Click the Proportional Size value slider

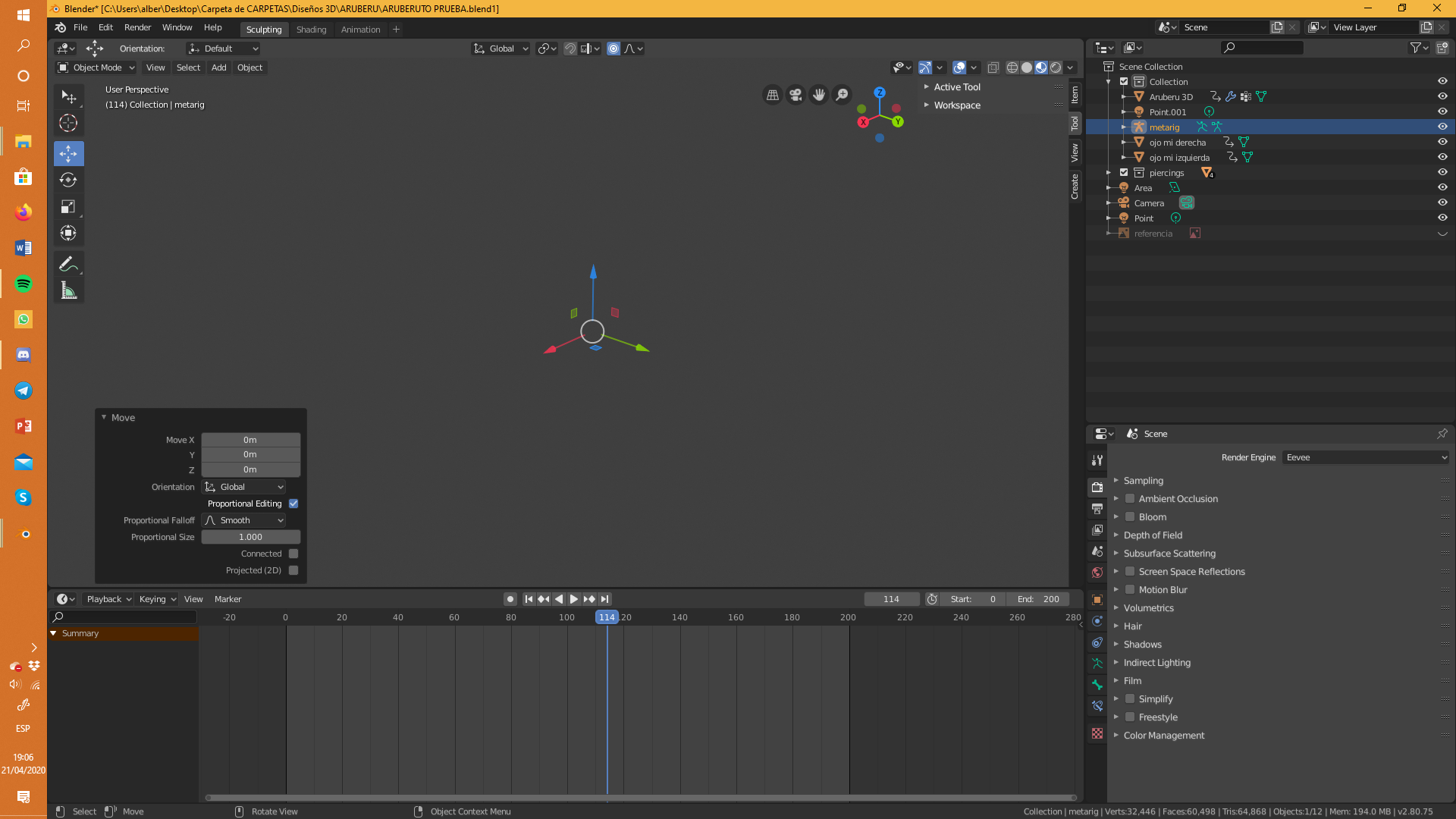click(x=250, y=537)
